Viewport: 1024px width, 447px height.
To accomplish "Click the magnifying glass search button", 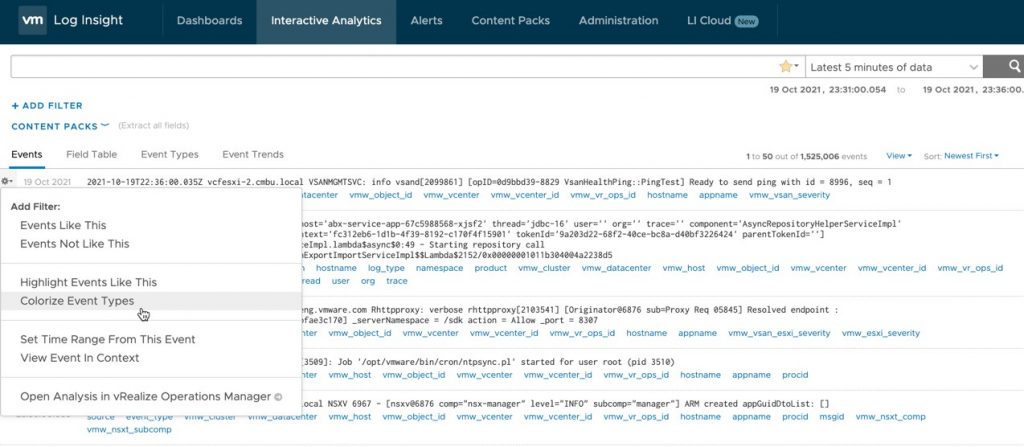I will 1002,67.
